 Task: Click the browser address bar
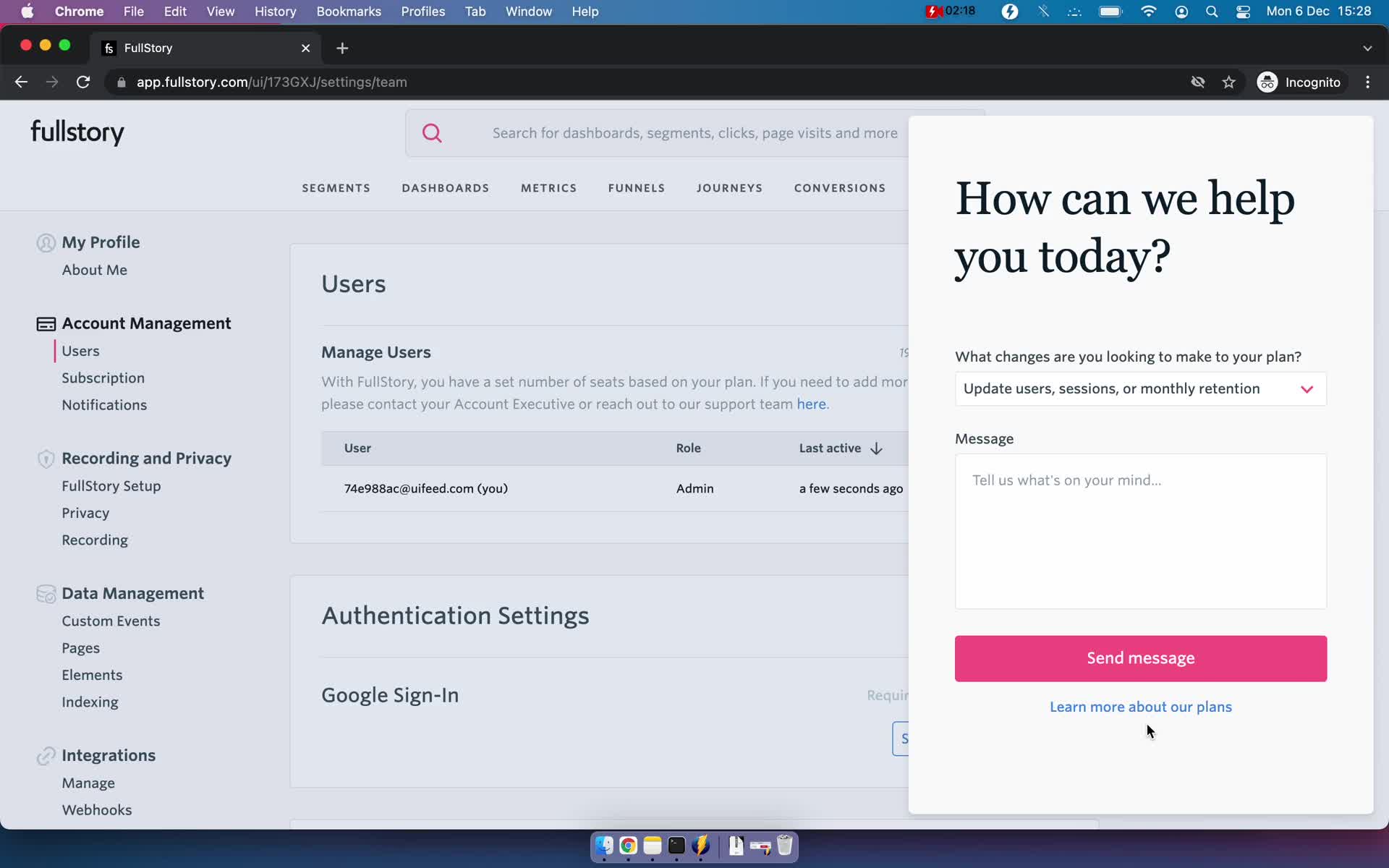(x=644, y=82)
